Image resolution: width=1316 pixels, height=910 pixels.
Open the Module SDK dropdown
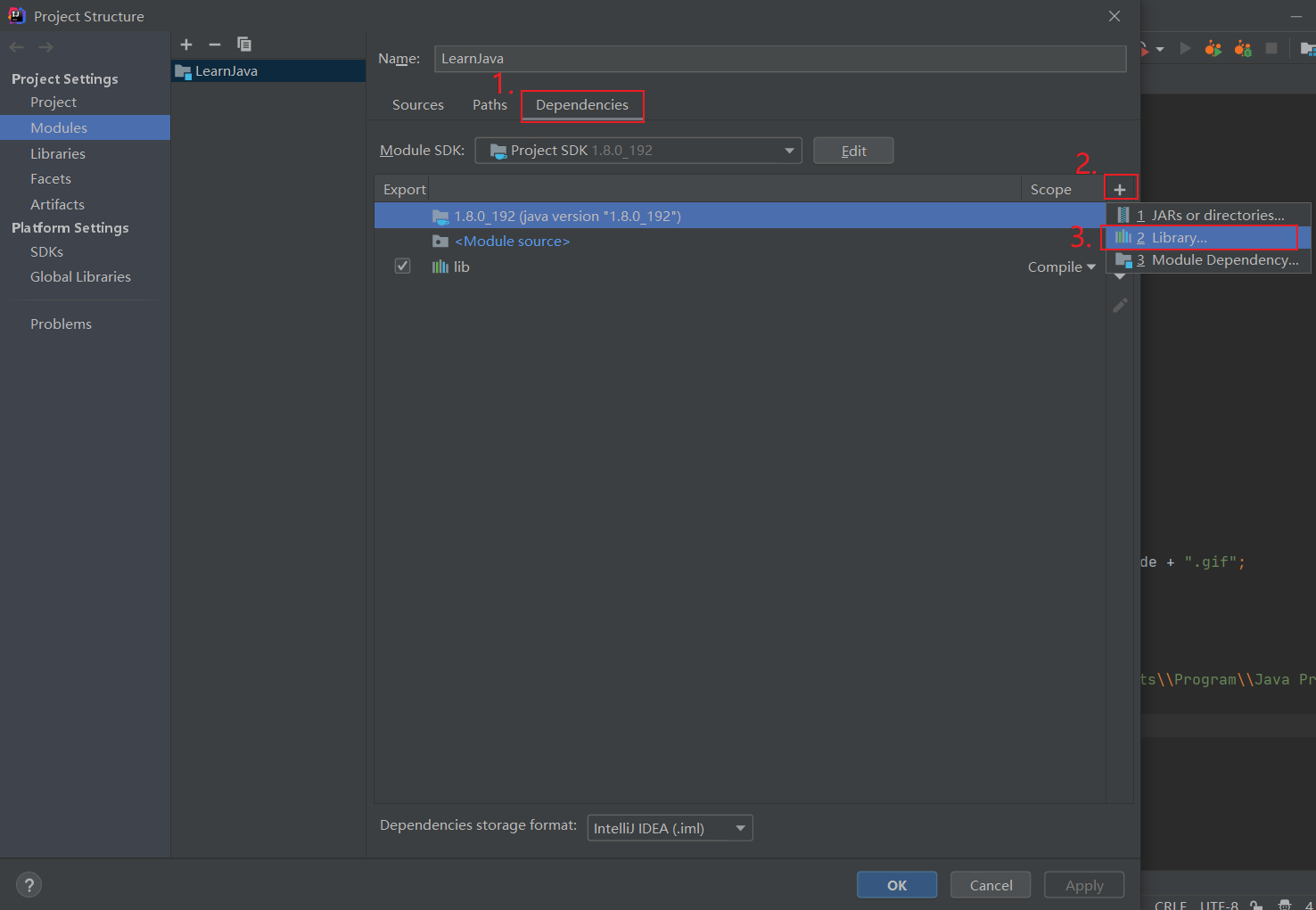pyautogui.click(x=638, y=150)
